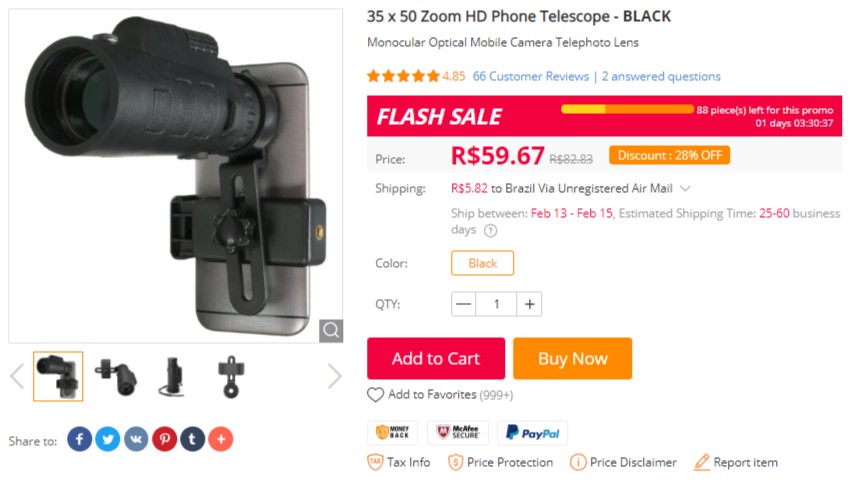
Task: Click the magnifier zoom icon on image
Action: 331,330
